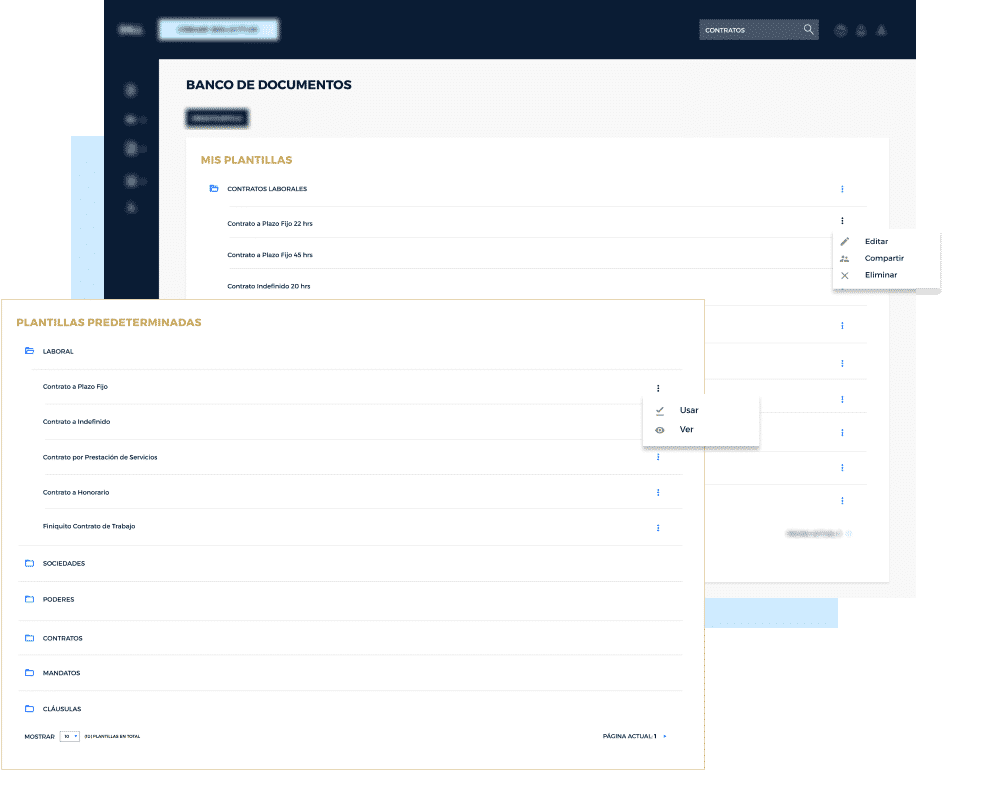Collapse the CONTRATOS LABORALES folder icon
The image size is (984, 789).
(x=214, y=188)
